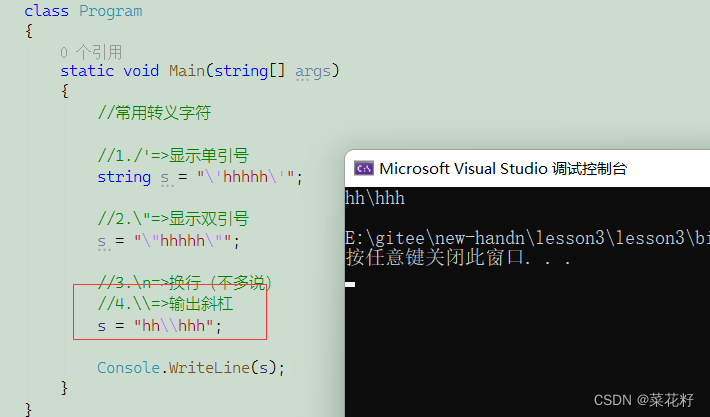710x417 pixels.
Task: Click the class Program declaration line
Action: (x=83, y=11)
